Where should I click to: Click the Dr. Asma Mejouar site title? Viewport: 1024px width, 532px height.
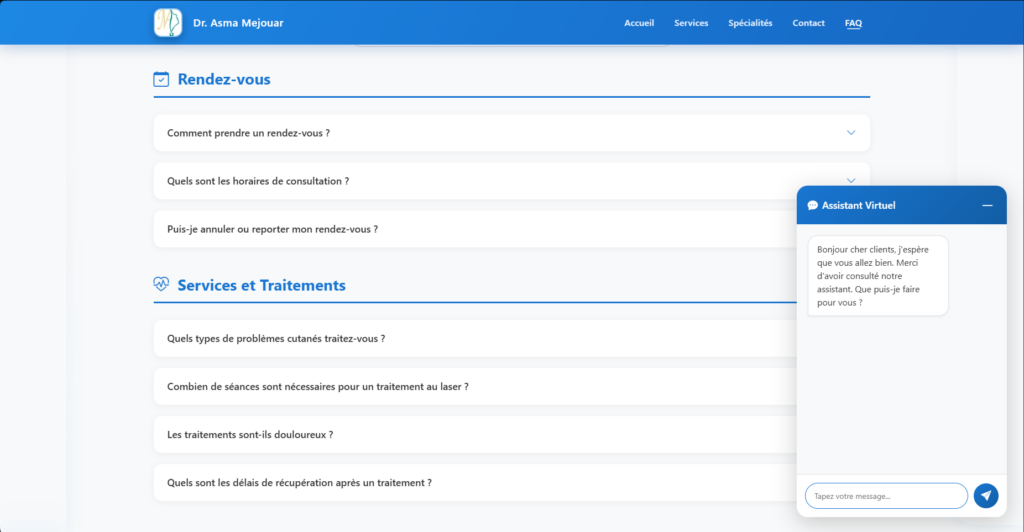(238, 23)
